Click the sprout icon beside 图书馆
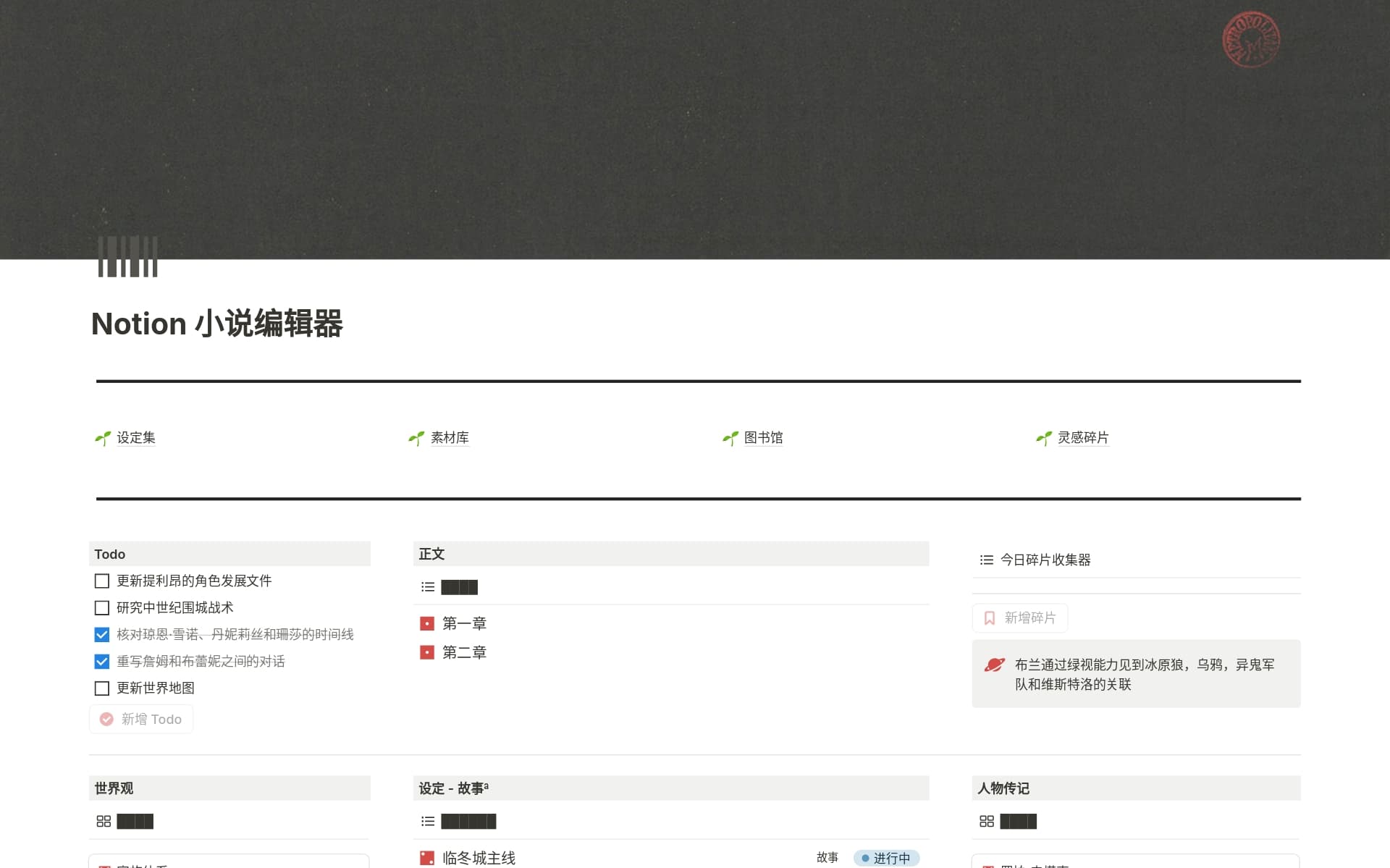This screenshot has height=868, width=1390. pos(730,438)
